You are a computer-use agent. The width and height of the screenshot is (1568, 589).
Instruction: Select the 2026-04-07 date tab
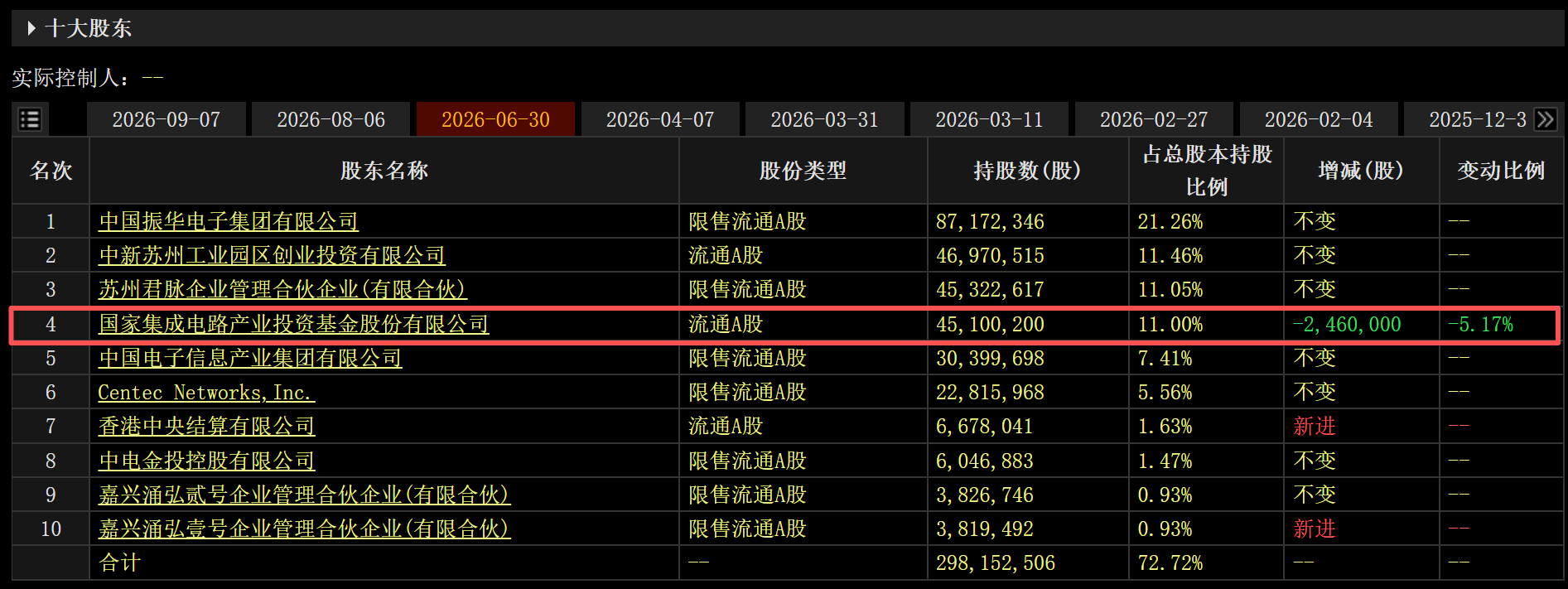coord(660,119)
